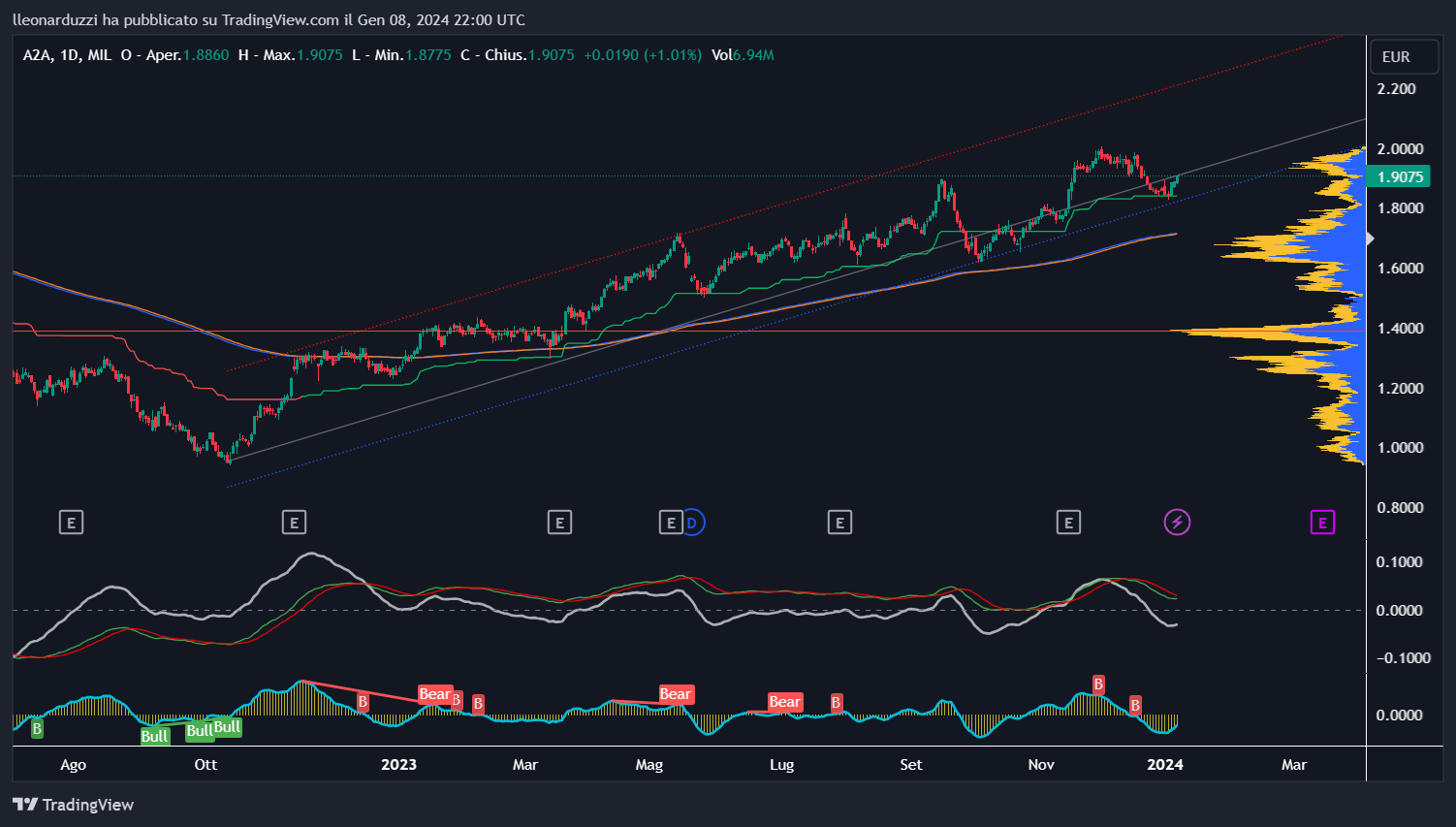The height and width of the screenshot is (827, 1456).
Task: Click the white arrow marker beside the volume profile
Action: 1370,239
